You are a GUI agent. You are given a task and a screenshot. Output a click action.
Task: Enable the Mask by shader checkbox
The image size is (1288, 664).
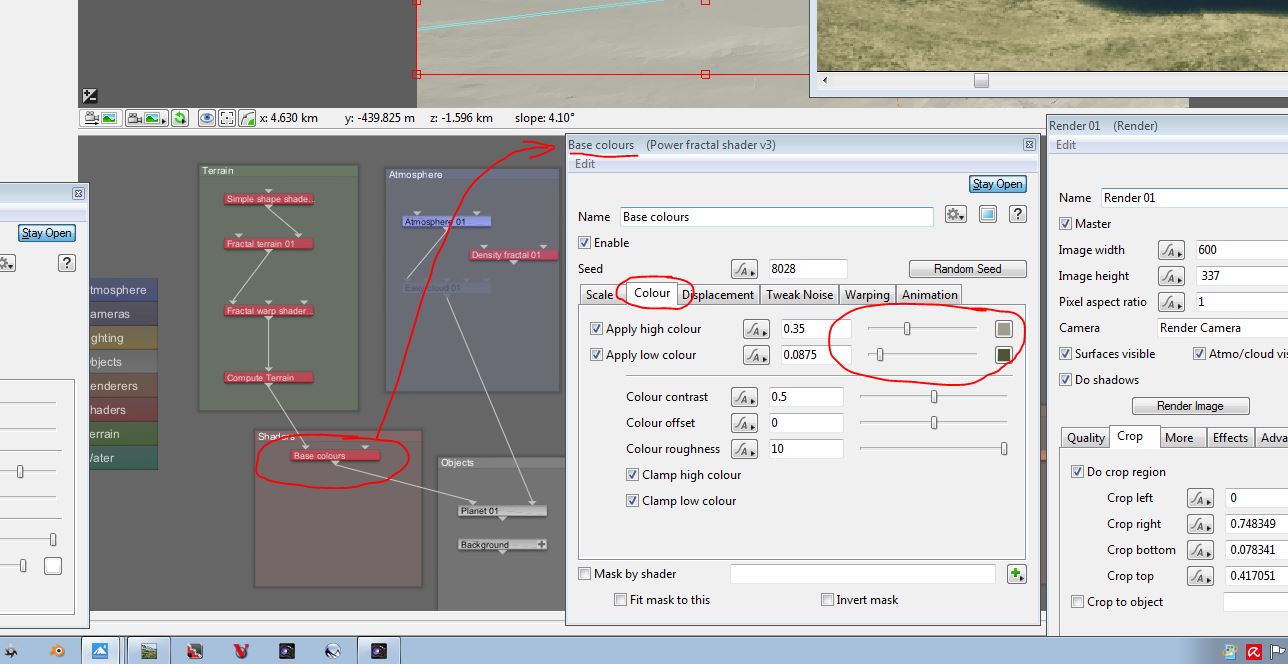[x=585, y=574]
